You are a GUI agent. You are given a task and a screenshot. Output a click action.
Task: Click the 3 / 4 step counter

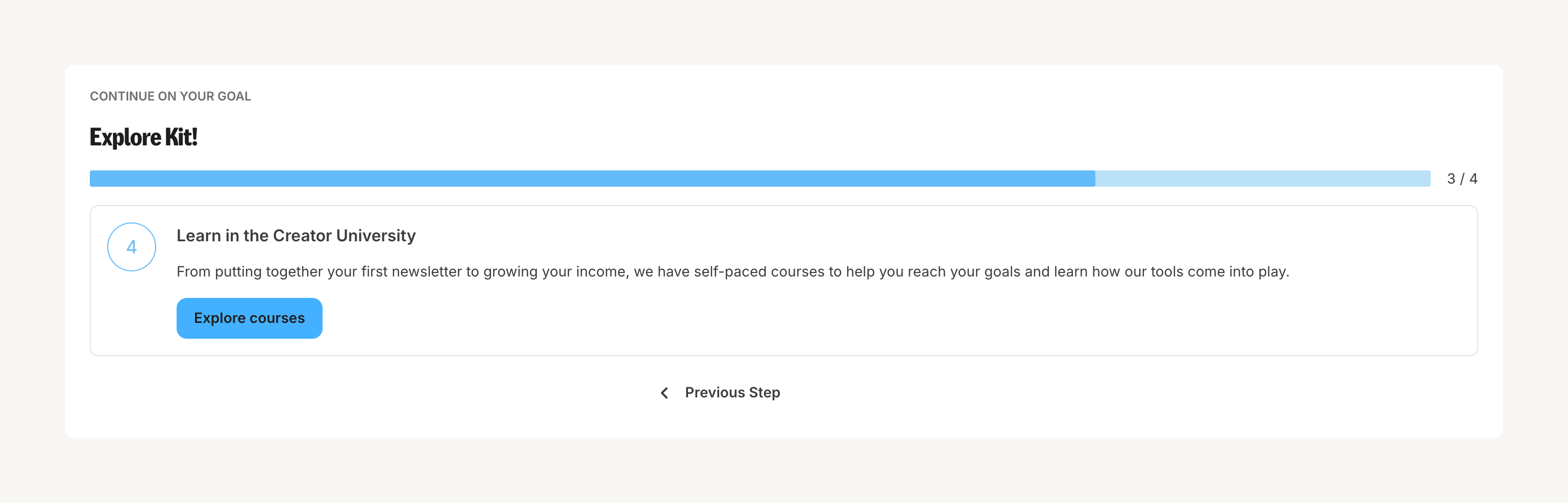(1461, 179)
